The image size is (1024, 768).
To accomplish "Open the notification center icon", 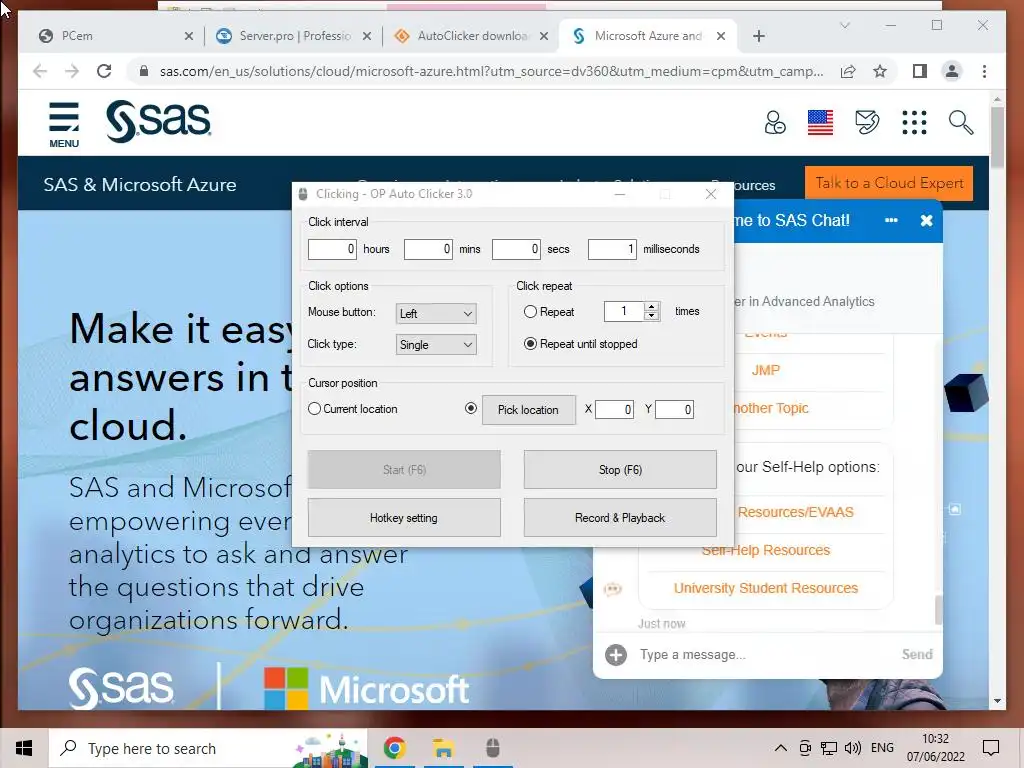I will point(991,748).
